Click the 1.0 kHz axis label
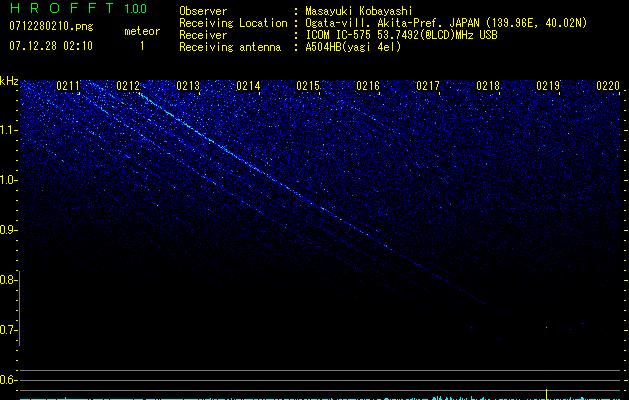Viewport: 629px width, 400px height. (x=8, y=180)
